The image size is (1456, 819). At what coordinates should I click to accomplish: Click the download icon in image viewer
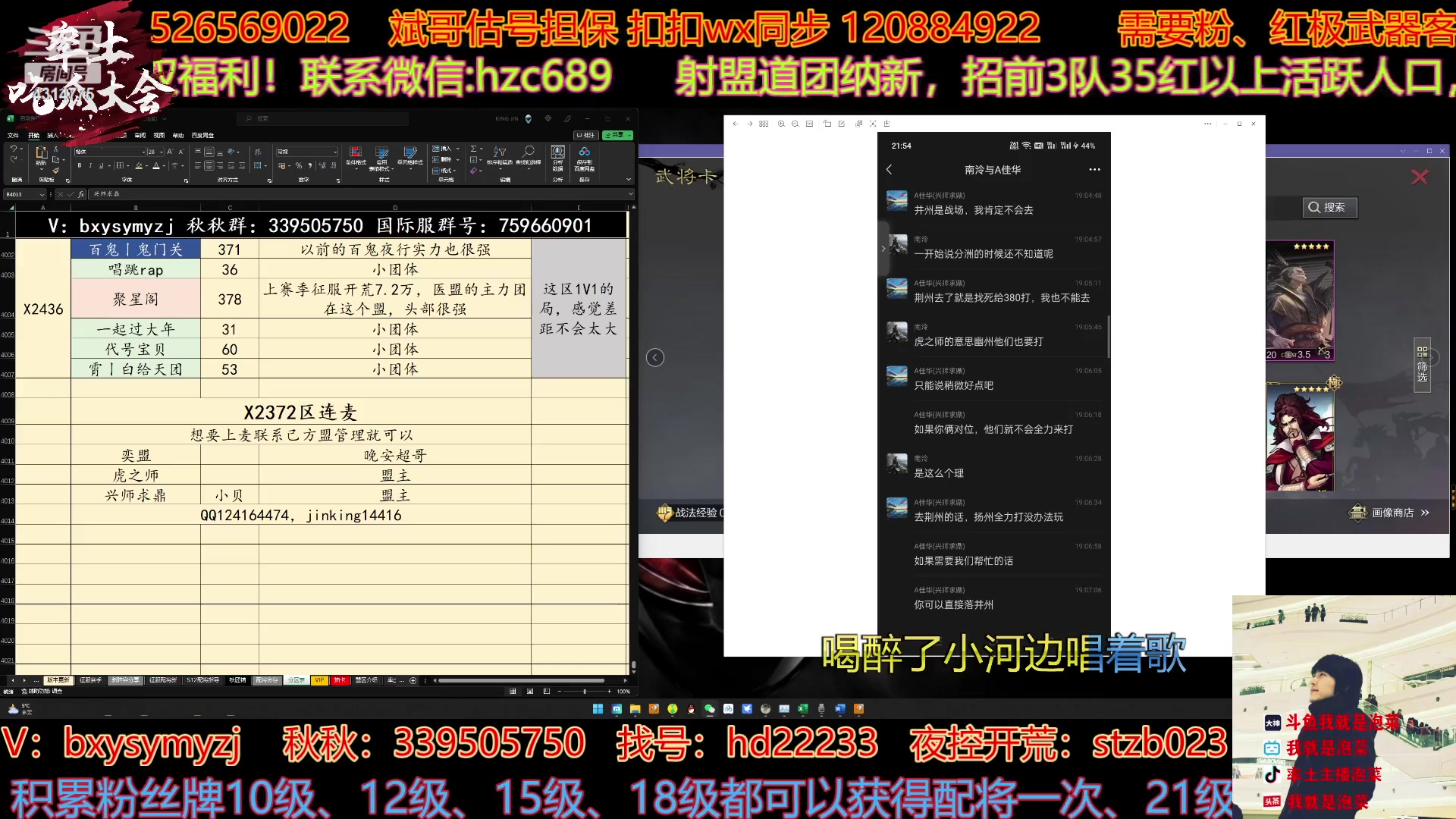[x=886, y=124]
